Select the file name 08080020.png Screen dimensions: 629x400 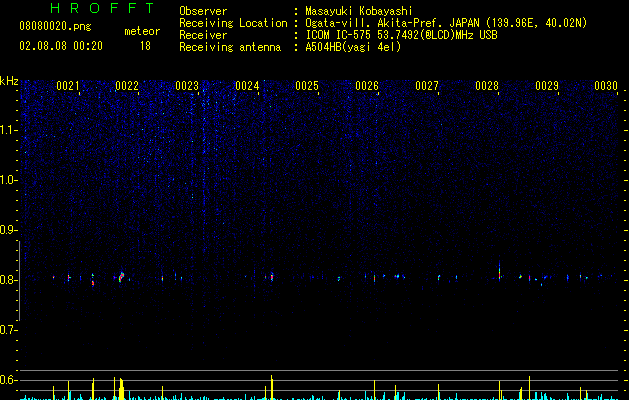point(55,27)
